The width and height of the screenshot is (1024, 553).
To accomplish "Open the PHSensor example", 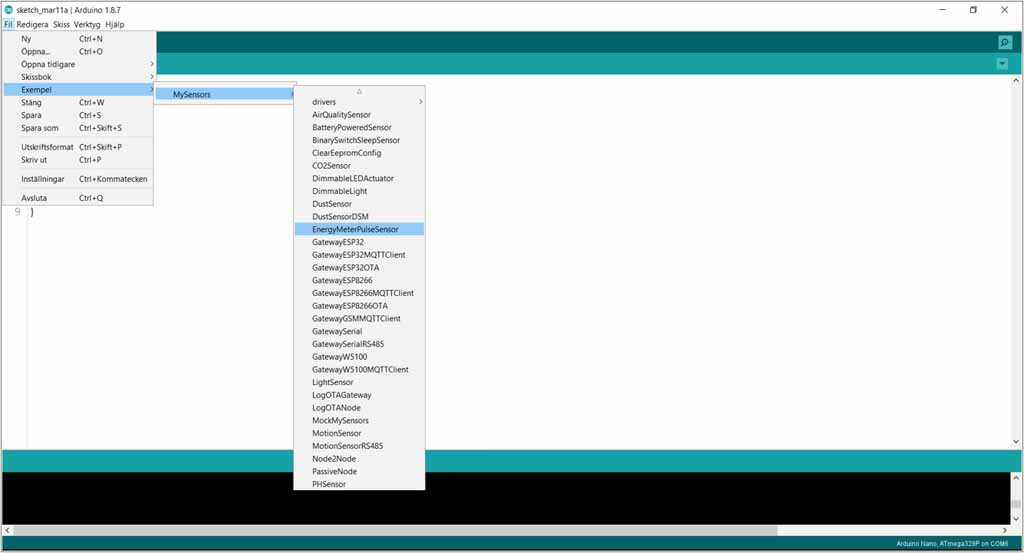I will click(x=359, y=484).
